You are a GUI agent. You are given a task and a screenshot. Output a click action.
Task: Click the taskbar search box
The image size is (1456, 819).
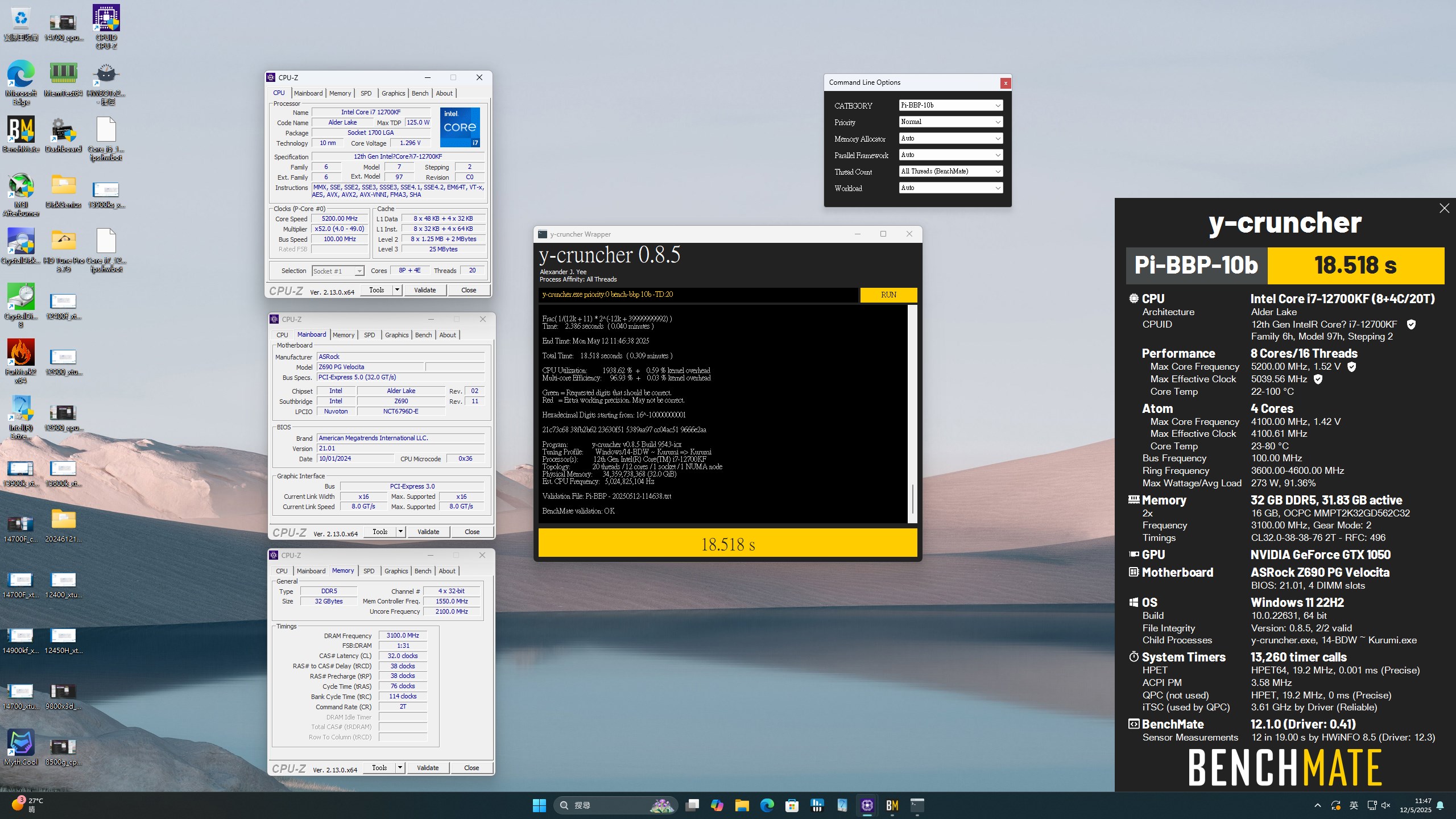pos(615,805)
